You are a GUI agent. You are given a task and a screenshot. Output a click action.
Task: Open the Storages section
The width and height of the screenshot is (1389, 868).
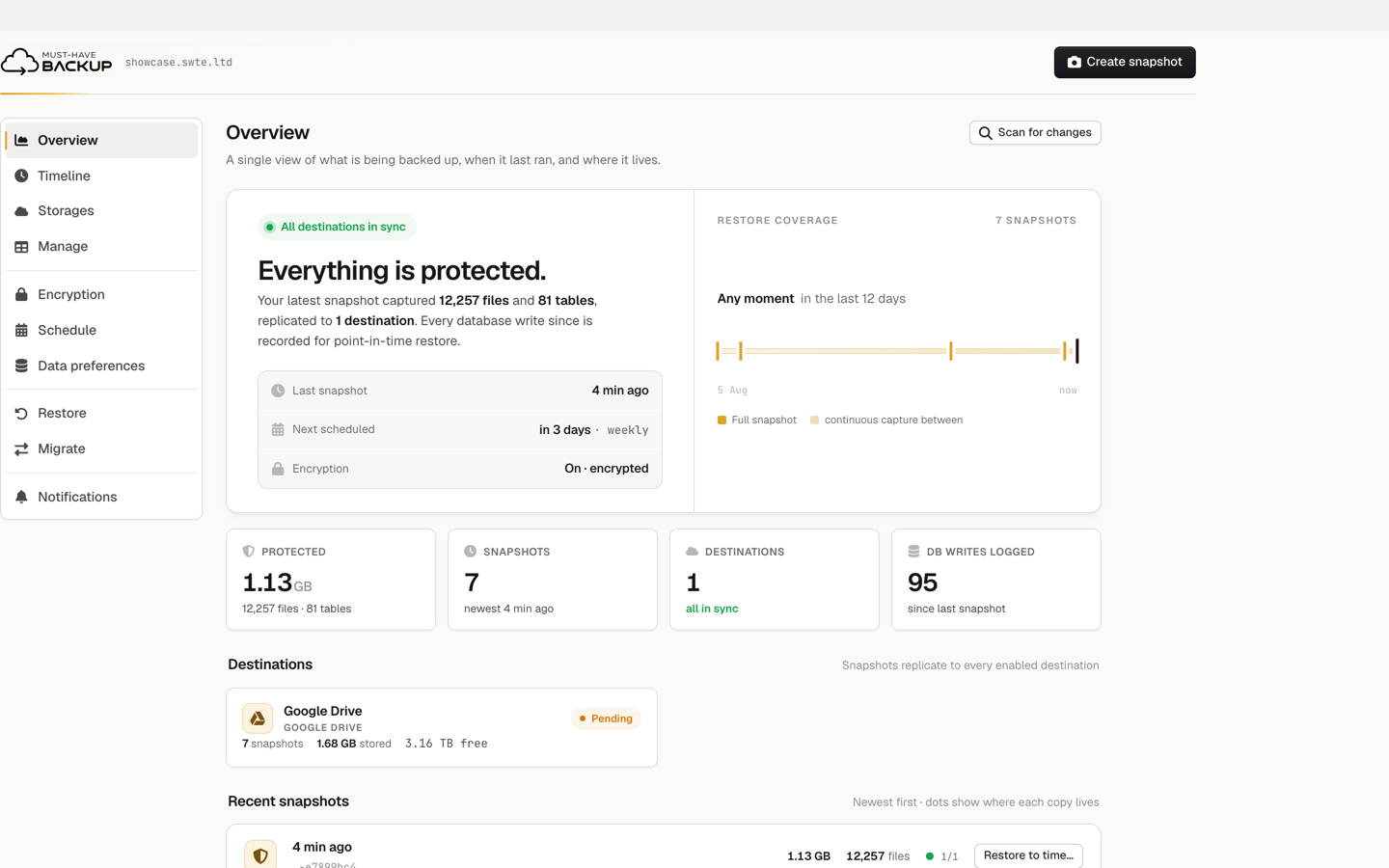tap(101, 210)
